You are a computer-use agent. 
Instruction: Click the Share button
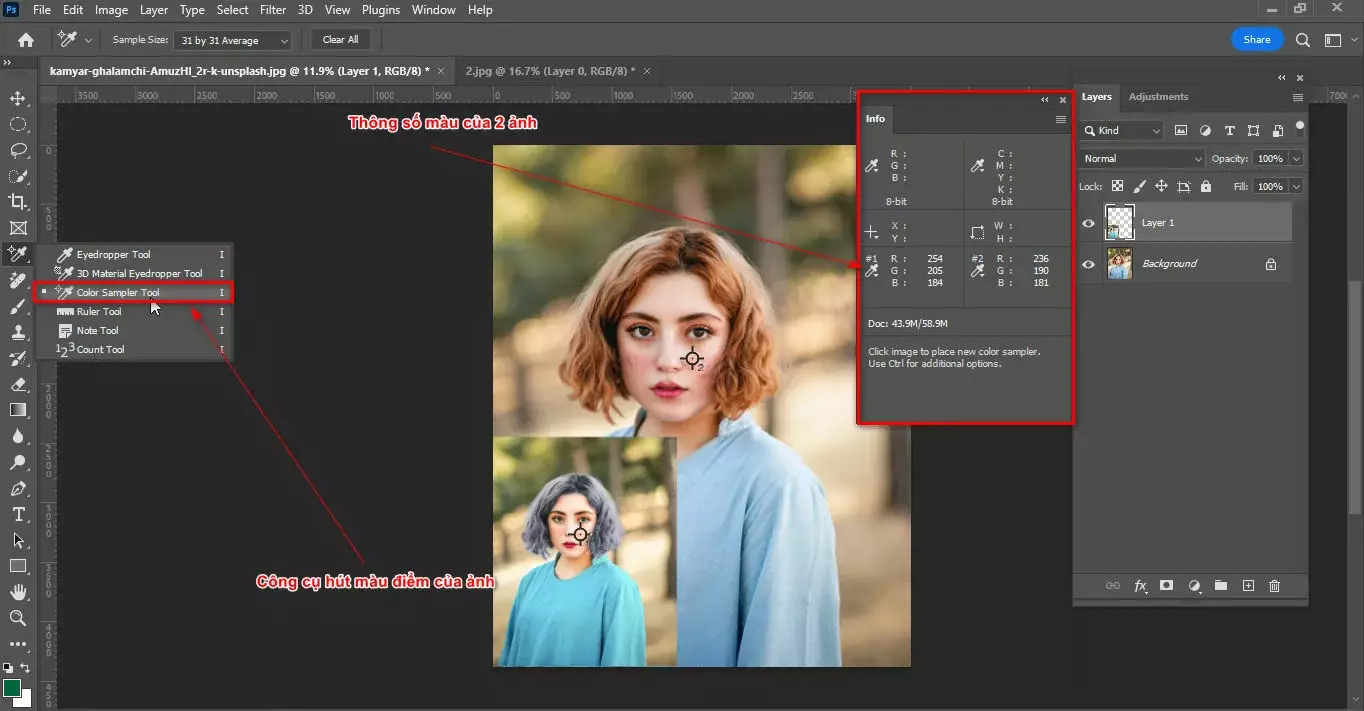pos(1256,39)
